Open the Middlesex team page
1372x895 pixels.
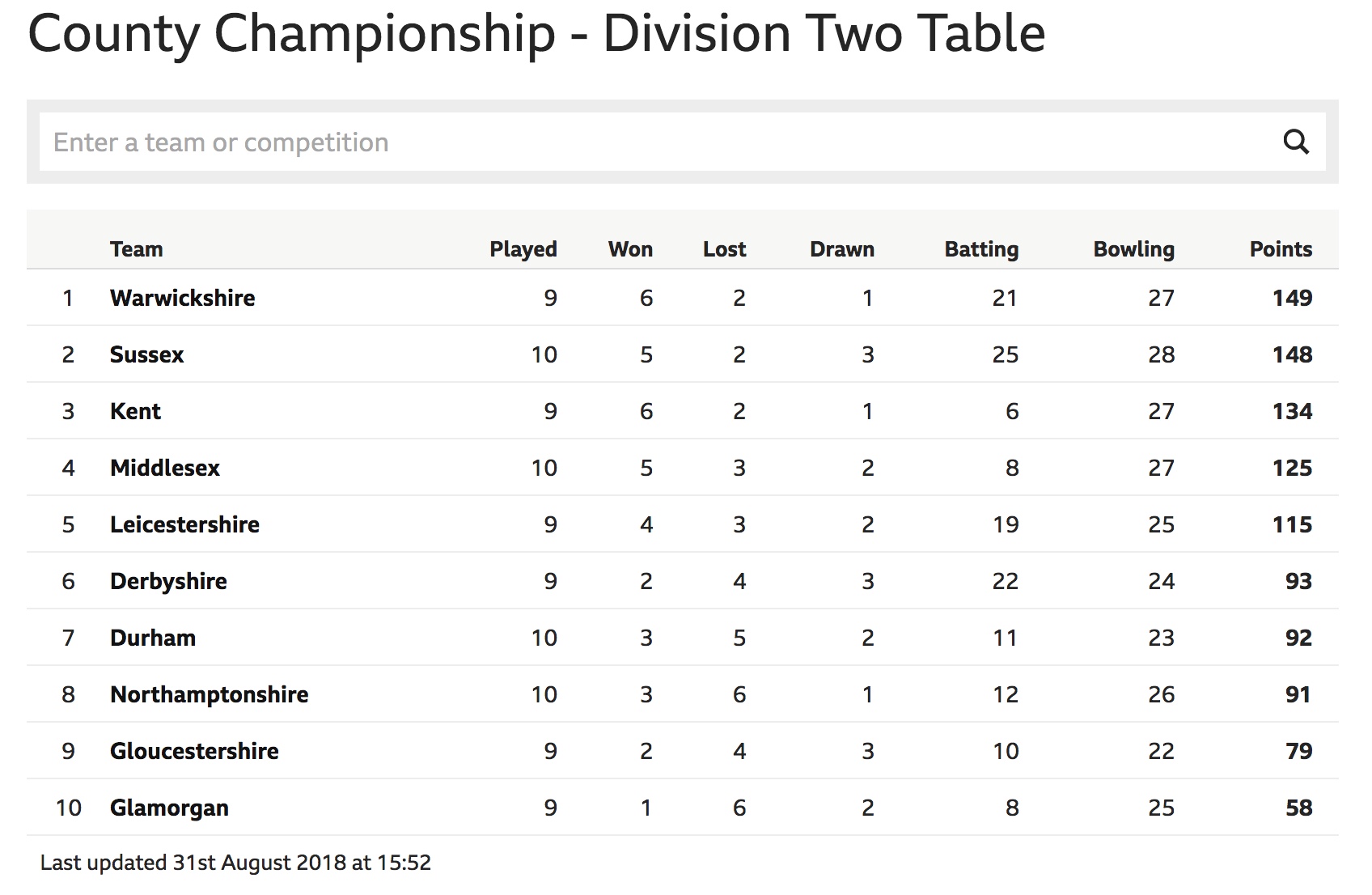coord(164,468)
